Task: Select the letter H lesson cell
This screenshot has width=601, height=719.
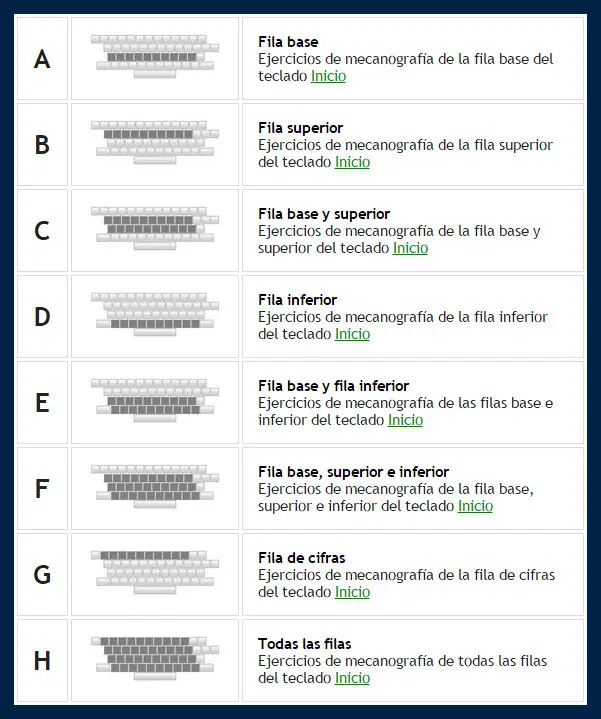Action: click(42, 661)
